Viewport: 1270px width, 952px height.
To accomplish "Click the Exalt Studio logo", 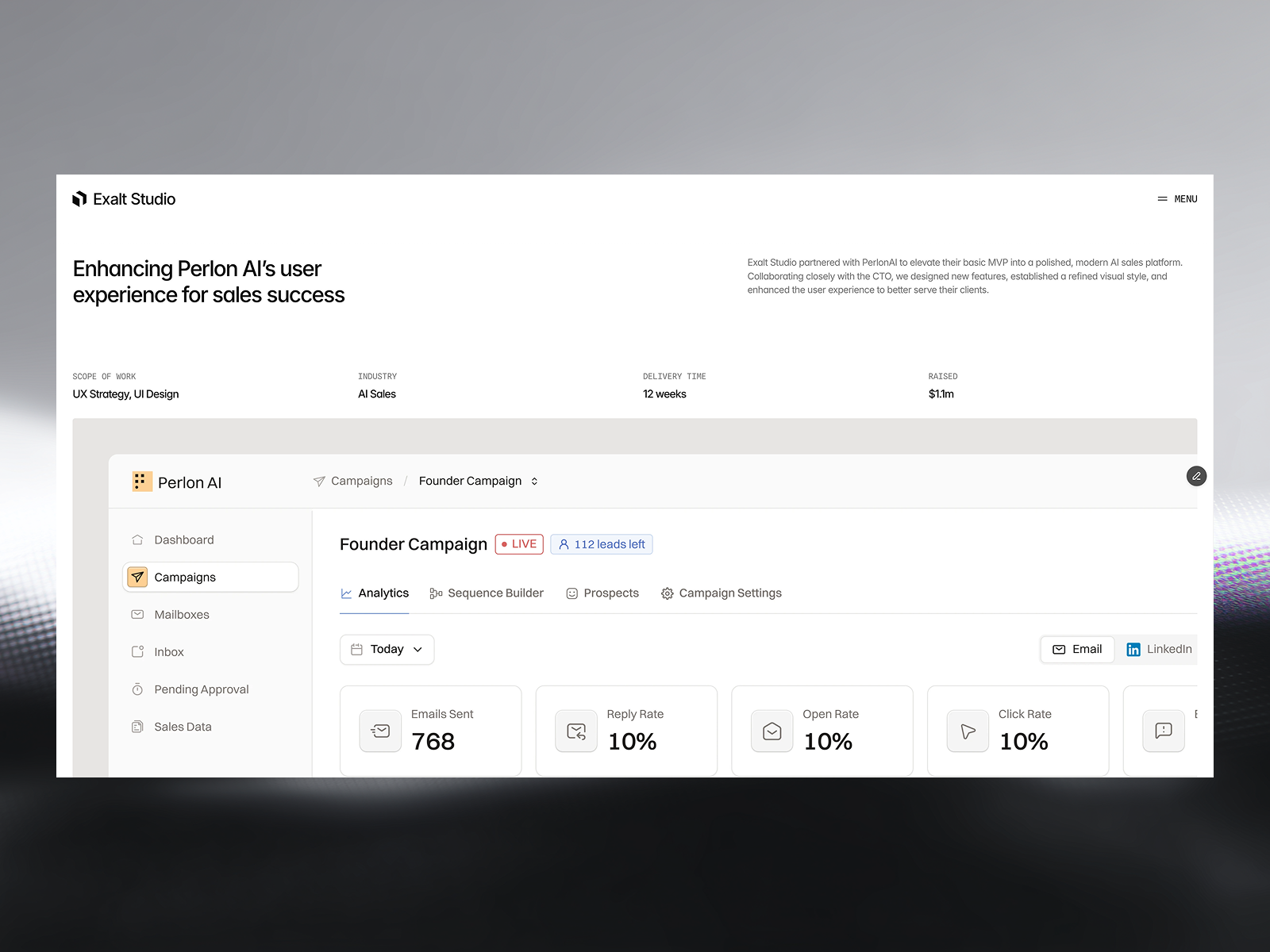I will click(124, 199).
